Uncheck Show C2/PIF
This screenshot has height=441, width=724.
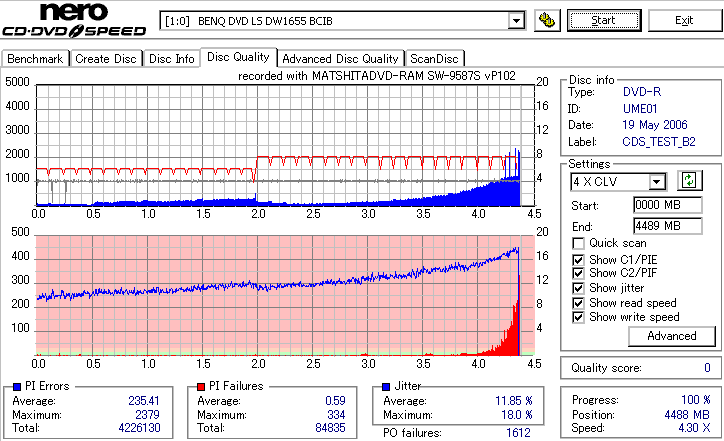coord(578,273)
